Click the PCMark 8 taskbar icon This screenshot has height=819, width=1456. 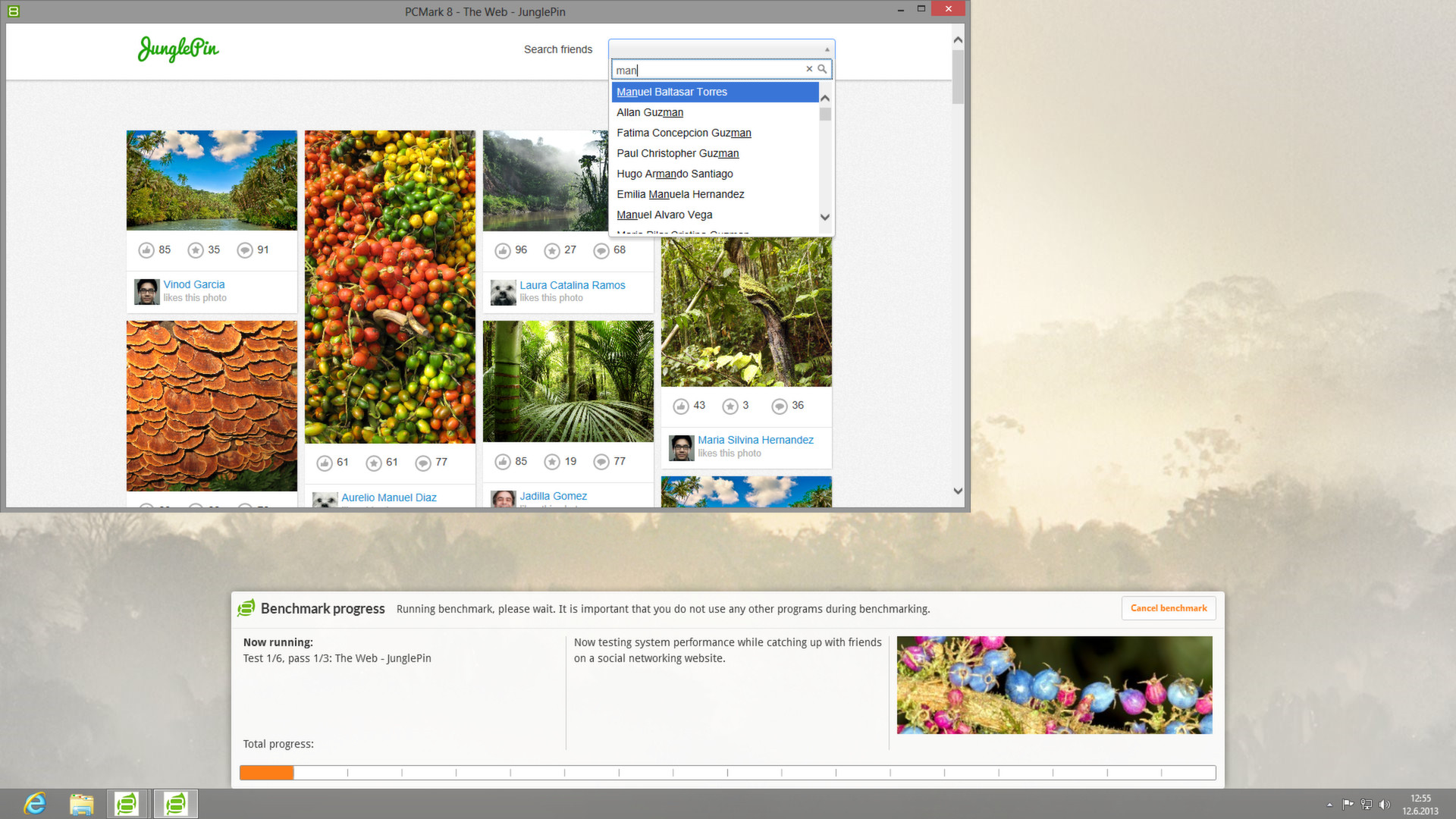pyautogui.click(x=127, y=803)
